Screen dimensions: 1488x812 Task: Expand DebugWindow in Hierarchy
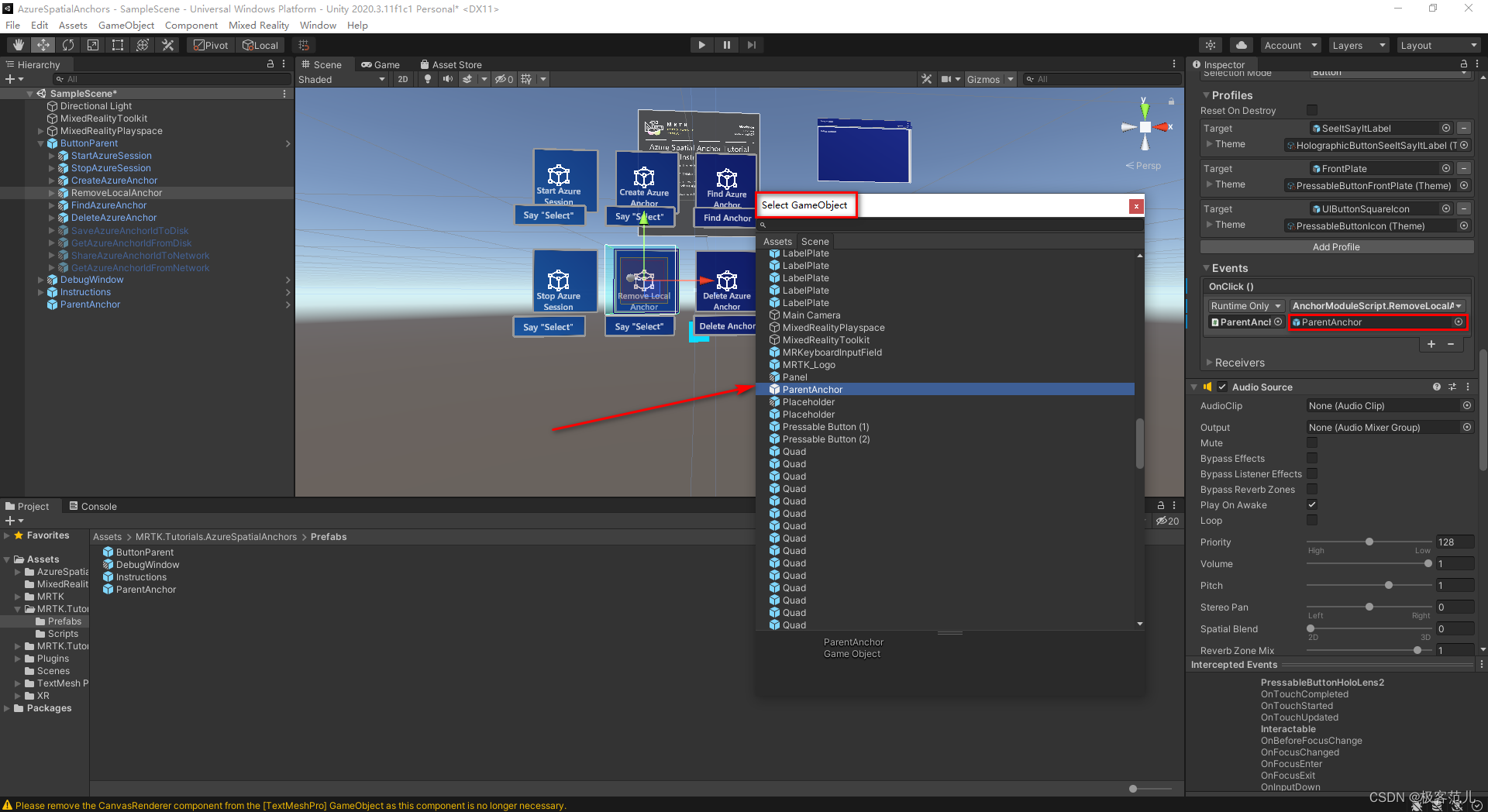[x=41, y=280]
